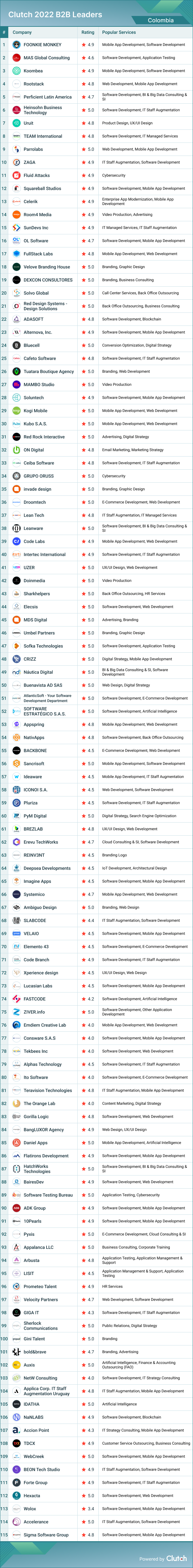Click the FOONKIE MONKEY company logo
Screen dimensions: 193x1568
point(17,45)
